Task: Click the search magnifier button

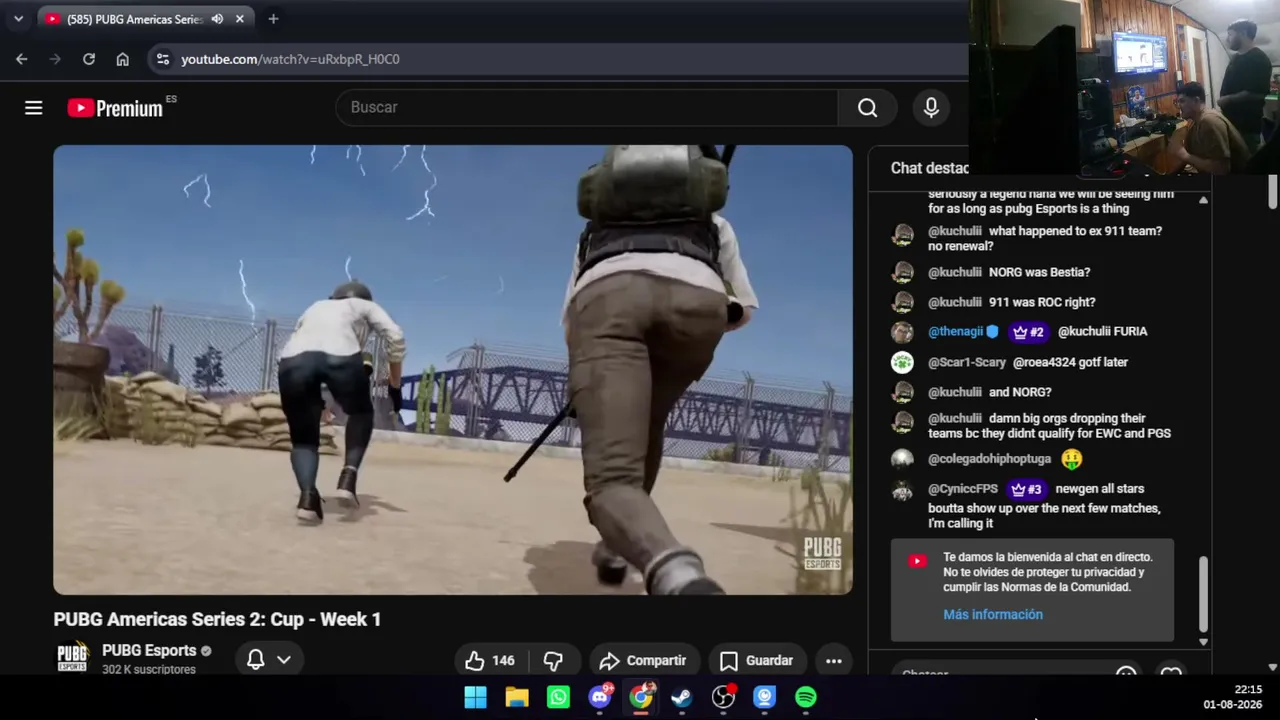Action: (x=867, y=108)
